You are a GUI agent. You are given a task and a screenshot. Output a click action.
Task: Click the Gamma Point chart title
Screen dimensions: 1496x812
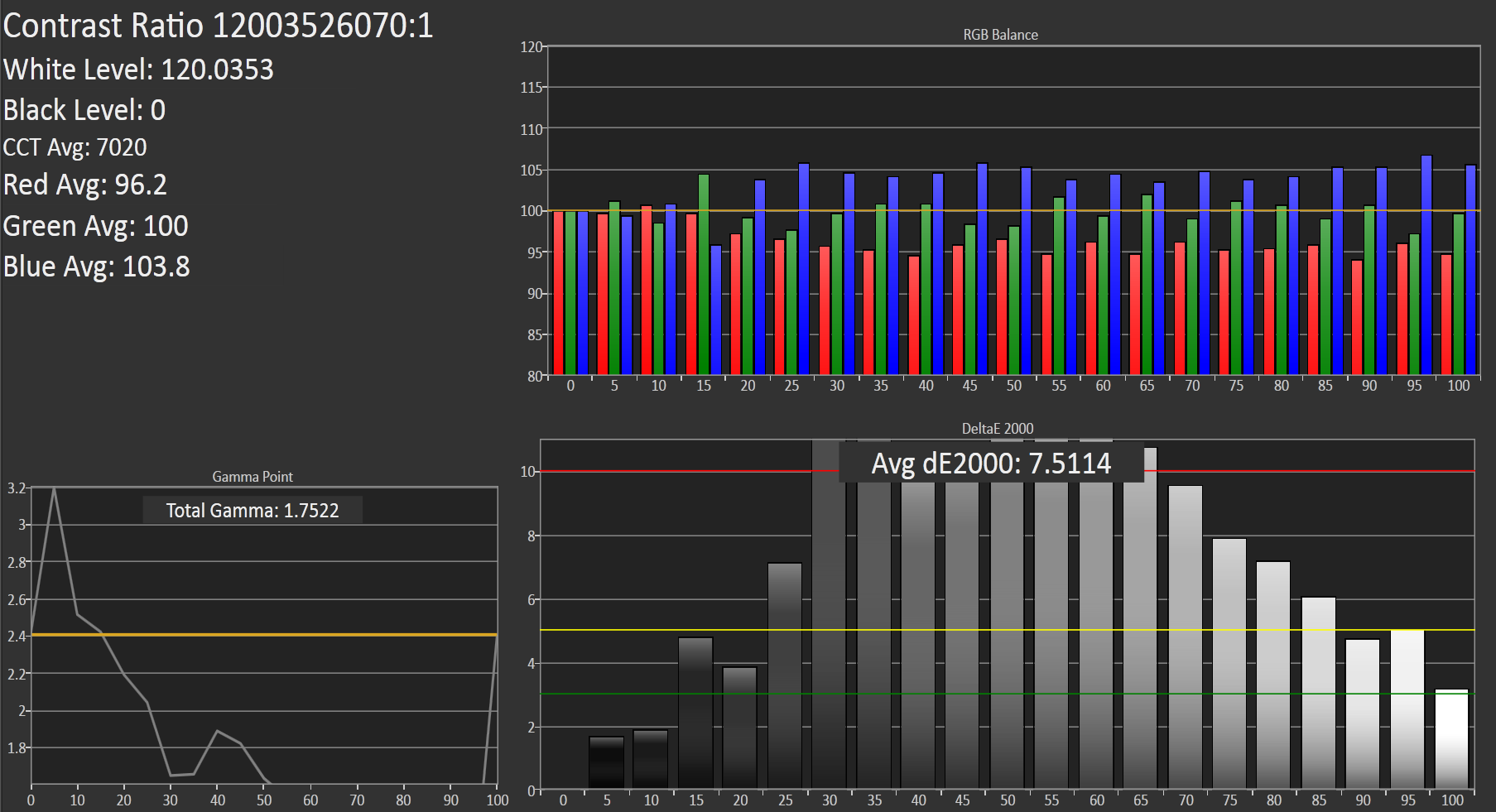(253, 477)
